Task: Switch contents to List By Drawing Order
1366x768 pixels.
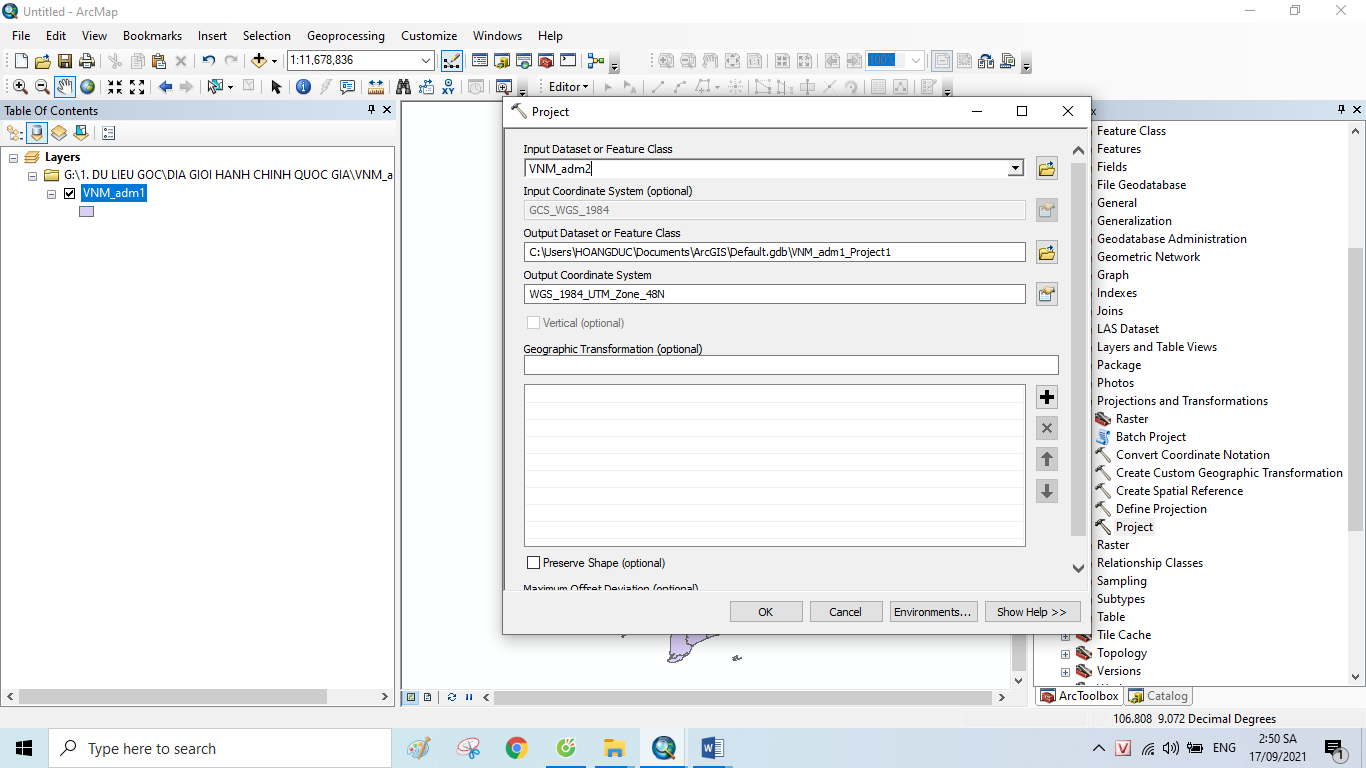Action: click(15, 132)
